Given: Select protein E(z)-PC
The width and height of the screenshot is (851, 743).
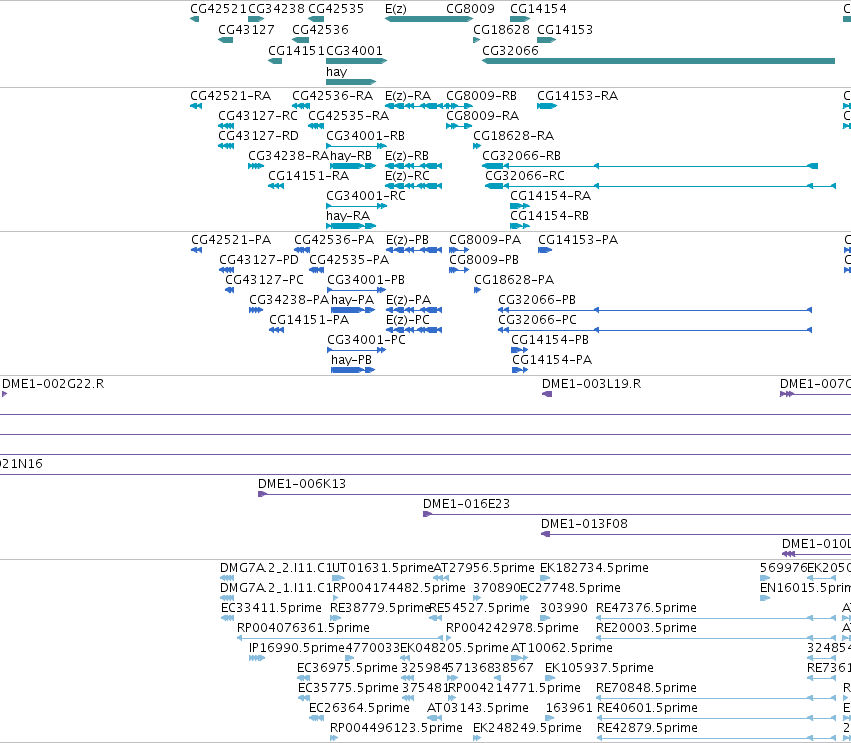Looking at the screenshot, I should (x=408, y=320).
